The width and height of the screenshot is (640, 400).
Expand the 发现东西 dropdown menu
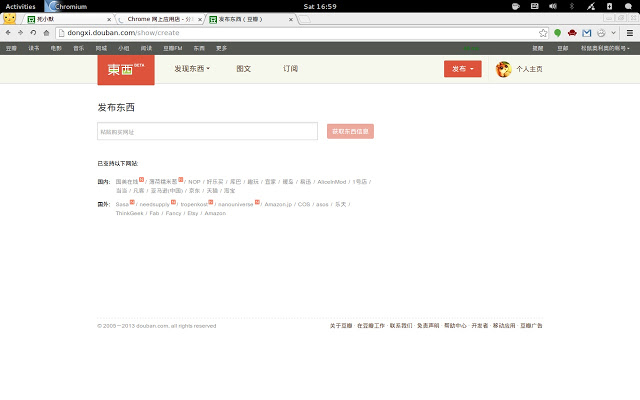coord(192,69)
